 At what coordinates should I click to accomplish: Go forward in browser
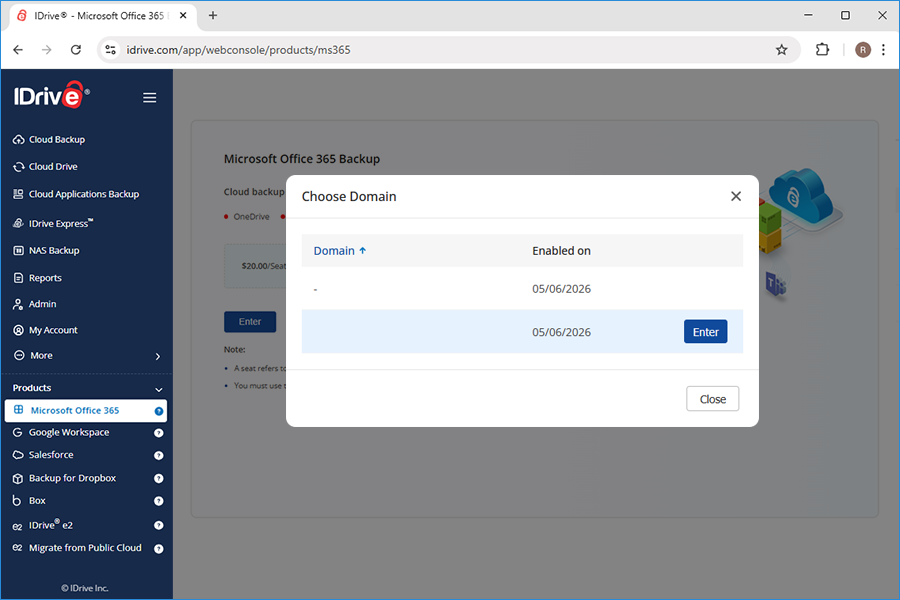pyautogui.click(x=46, y=50)
